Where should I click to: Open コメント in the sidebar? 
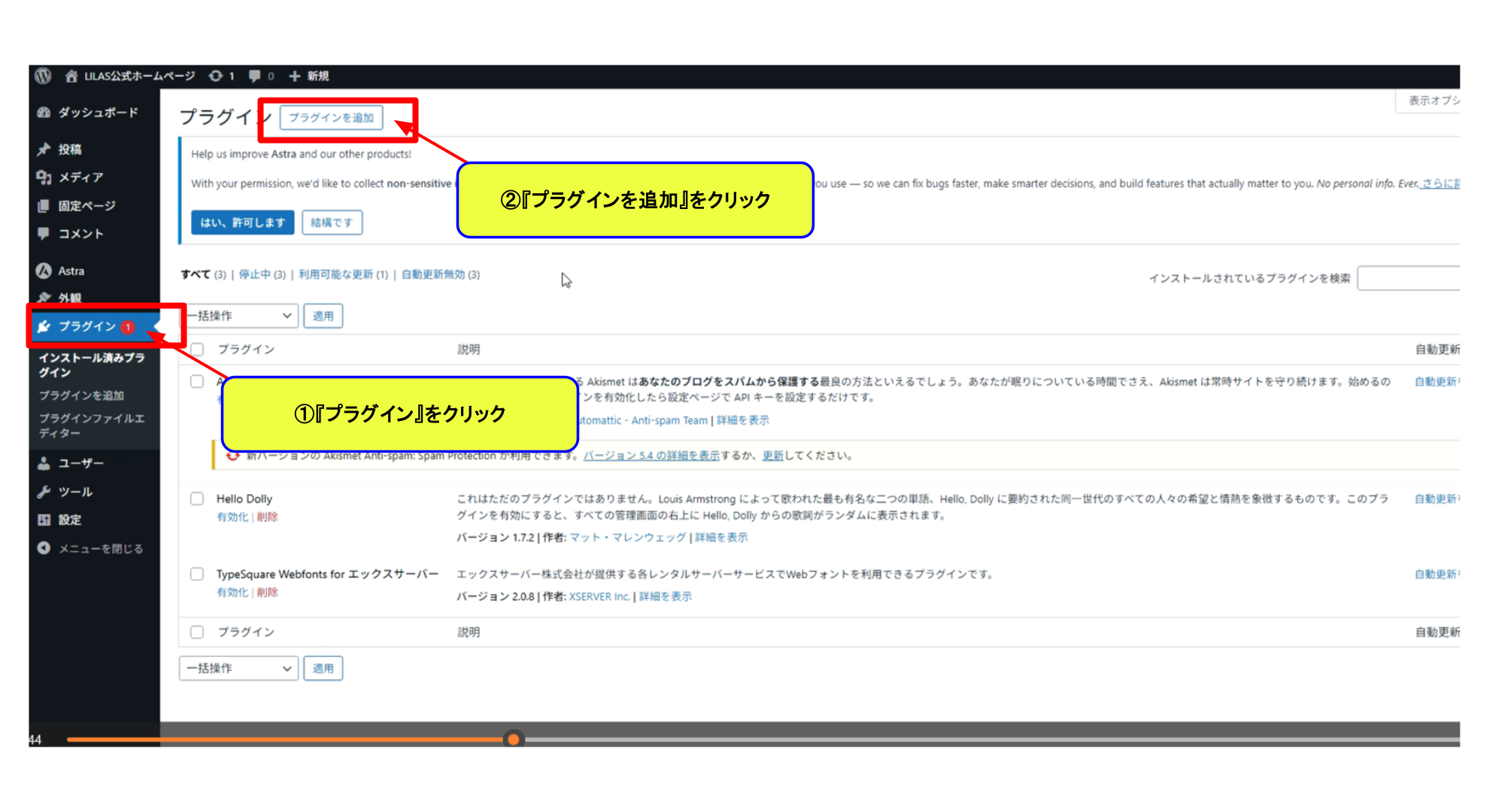pos(71,234)
